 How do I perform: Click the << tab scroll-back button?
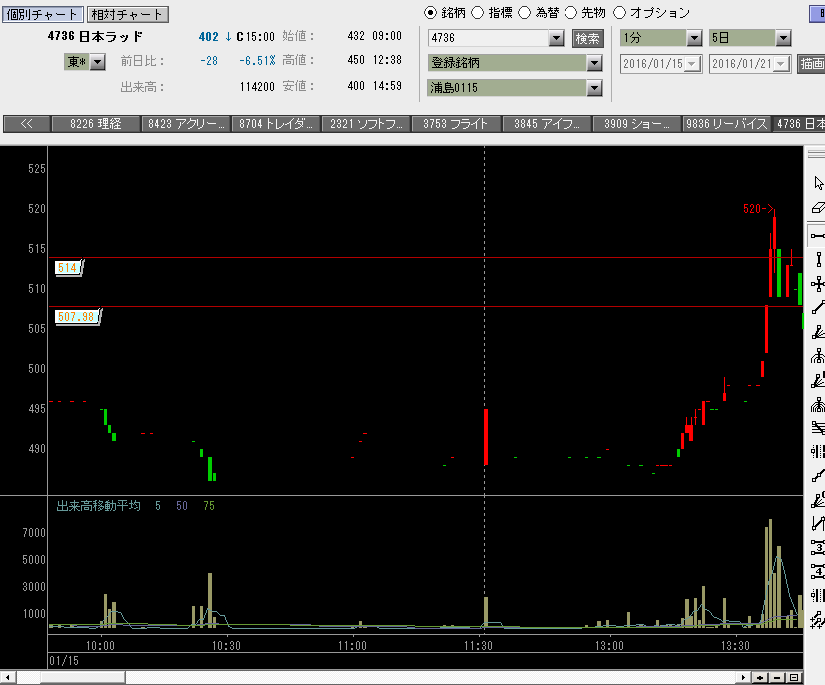pos(27,124)
